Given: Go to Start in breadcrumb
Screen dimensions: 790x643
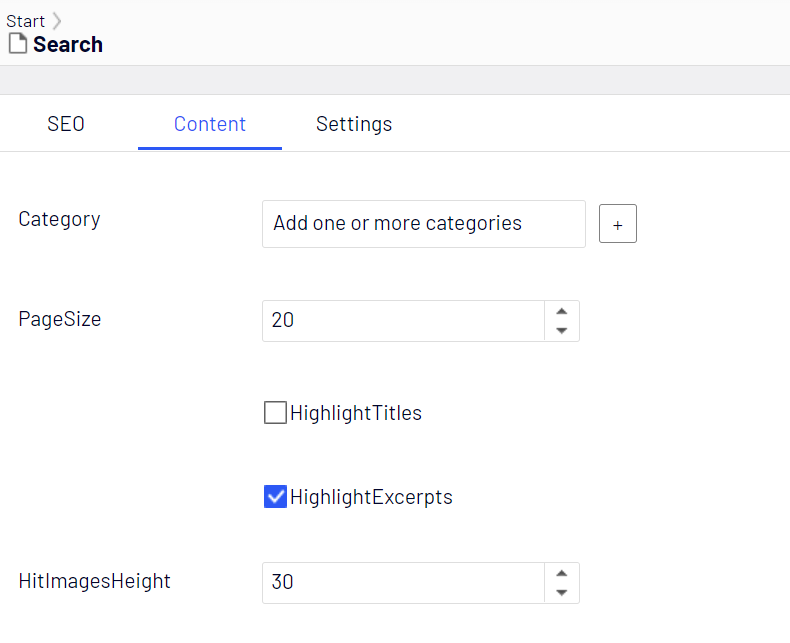Looking at the screenshot, I should [25, 21].
